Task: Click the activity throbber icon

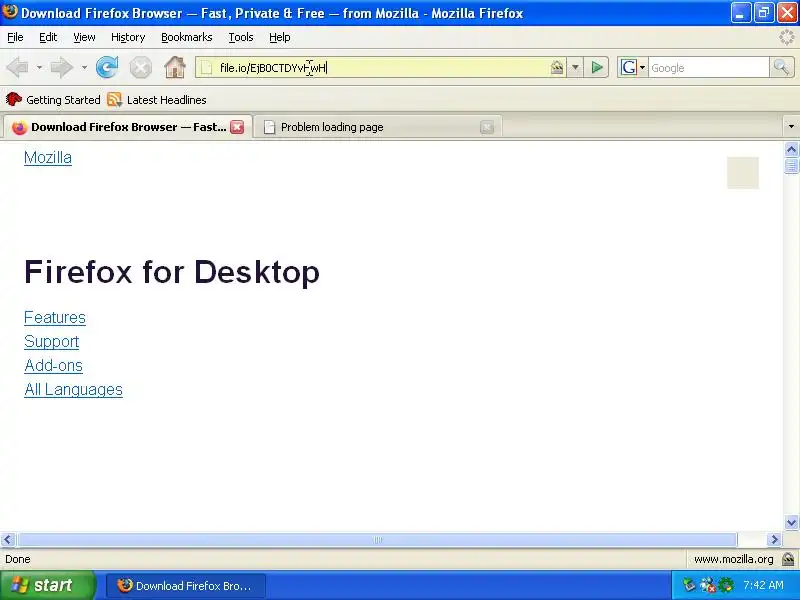Action: point(786,37)
